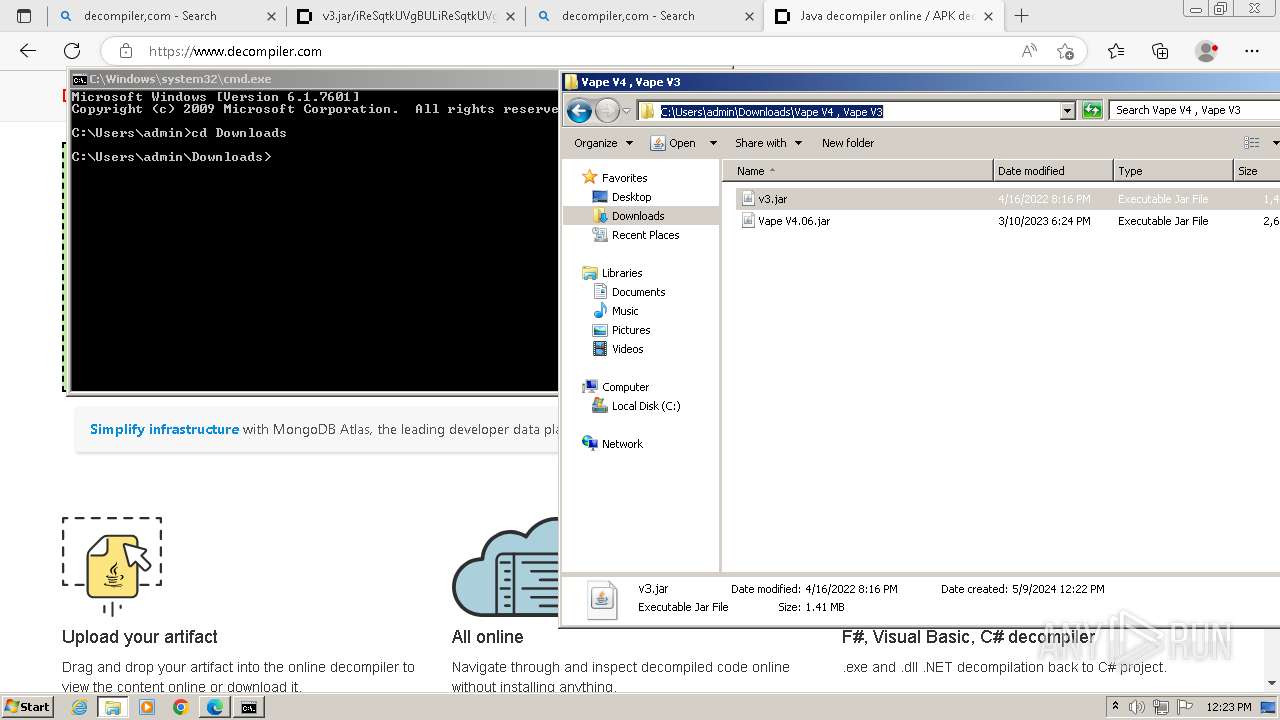This screenshot has height=720, width=1280.
Task: Click the clock showing 12:23 PM
Action: 1229,707
